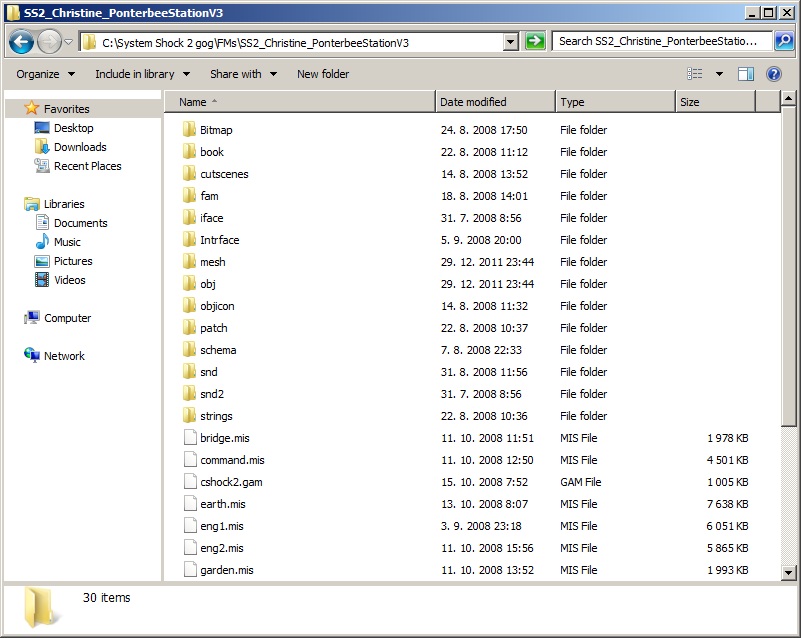This screenshot has width=801, height=638.
Task: Select the snd folder icon
Action: click(x=190, y=371)
